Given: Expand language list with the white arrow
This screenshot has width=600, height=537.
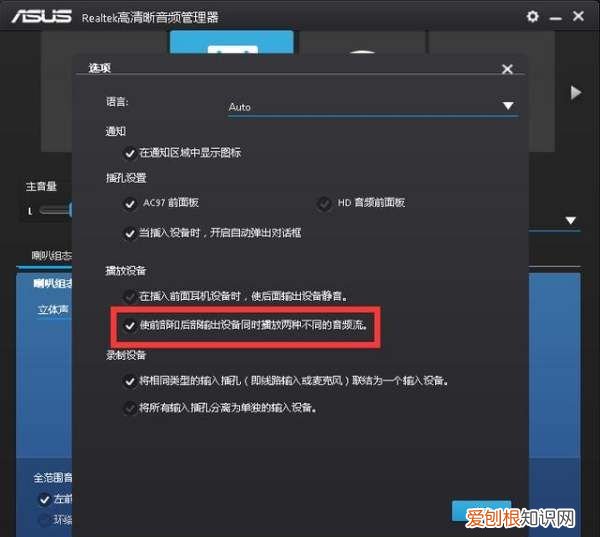Looking at the screenshot, I should (508, 106).
